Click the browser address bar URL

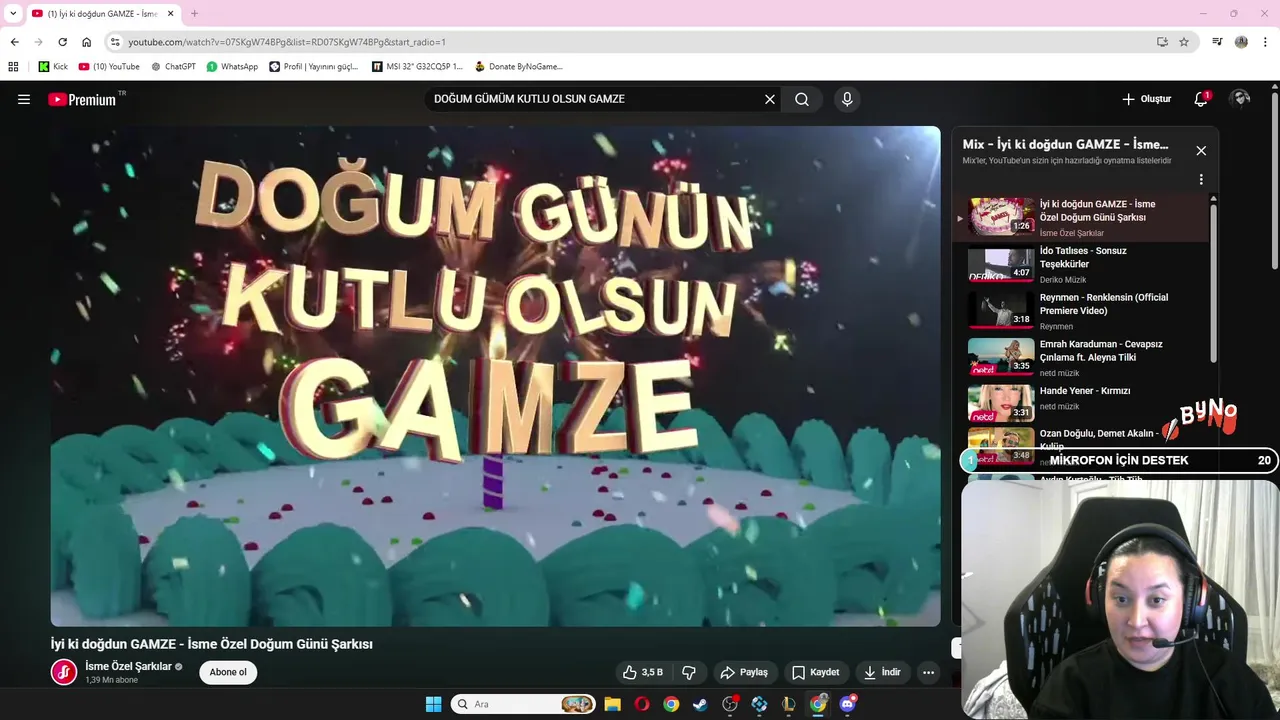pos(287,42)
